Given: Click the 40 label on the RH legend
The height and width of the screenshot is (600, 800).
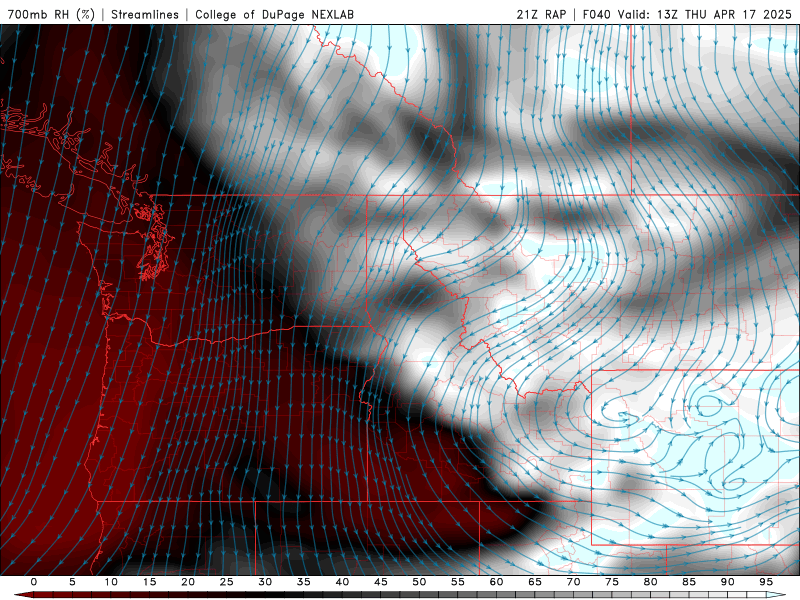Looking at the screenshot, I should coord(342,582).
